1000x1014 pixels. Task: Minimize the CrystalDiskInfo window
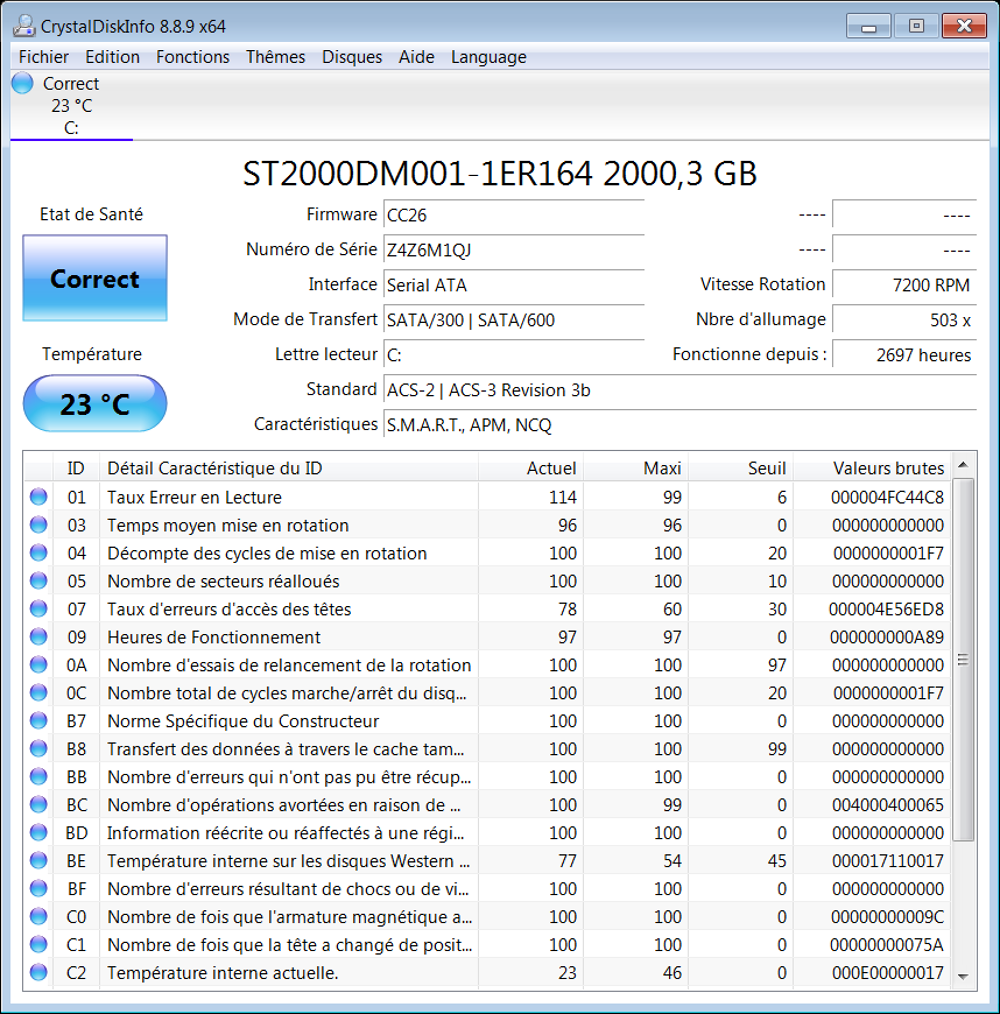coord(869,27)
